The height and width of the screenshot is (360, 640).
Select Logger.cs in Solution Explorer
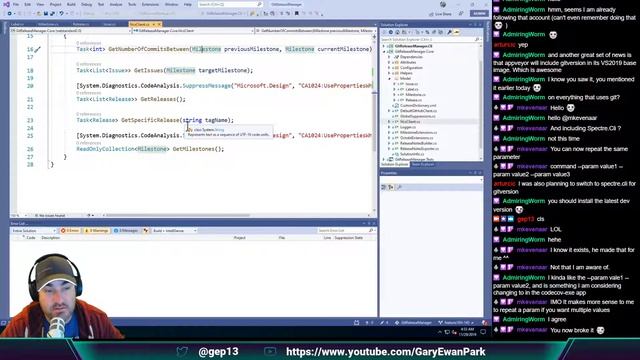[407, 127]
